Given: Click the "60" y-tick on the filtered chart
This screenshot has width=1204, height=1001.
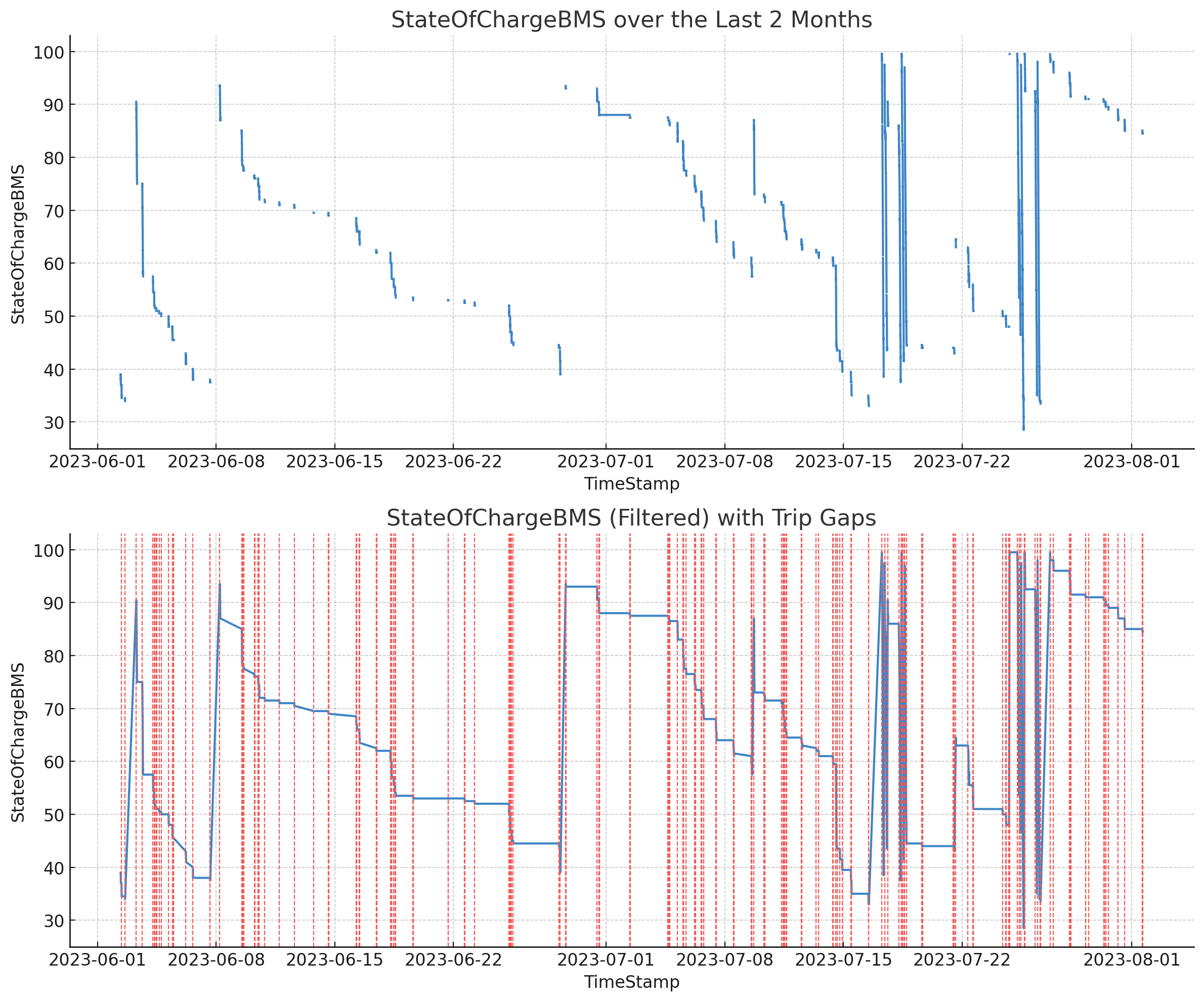Looking at the screenshot, I should click(54, 762).
